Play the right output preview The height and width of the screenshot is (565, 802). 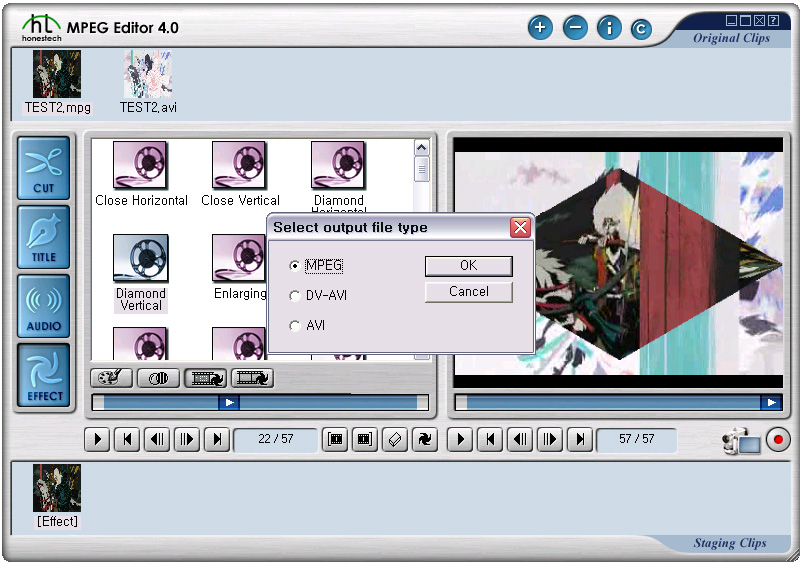(x=460, y=439)
